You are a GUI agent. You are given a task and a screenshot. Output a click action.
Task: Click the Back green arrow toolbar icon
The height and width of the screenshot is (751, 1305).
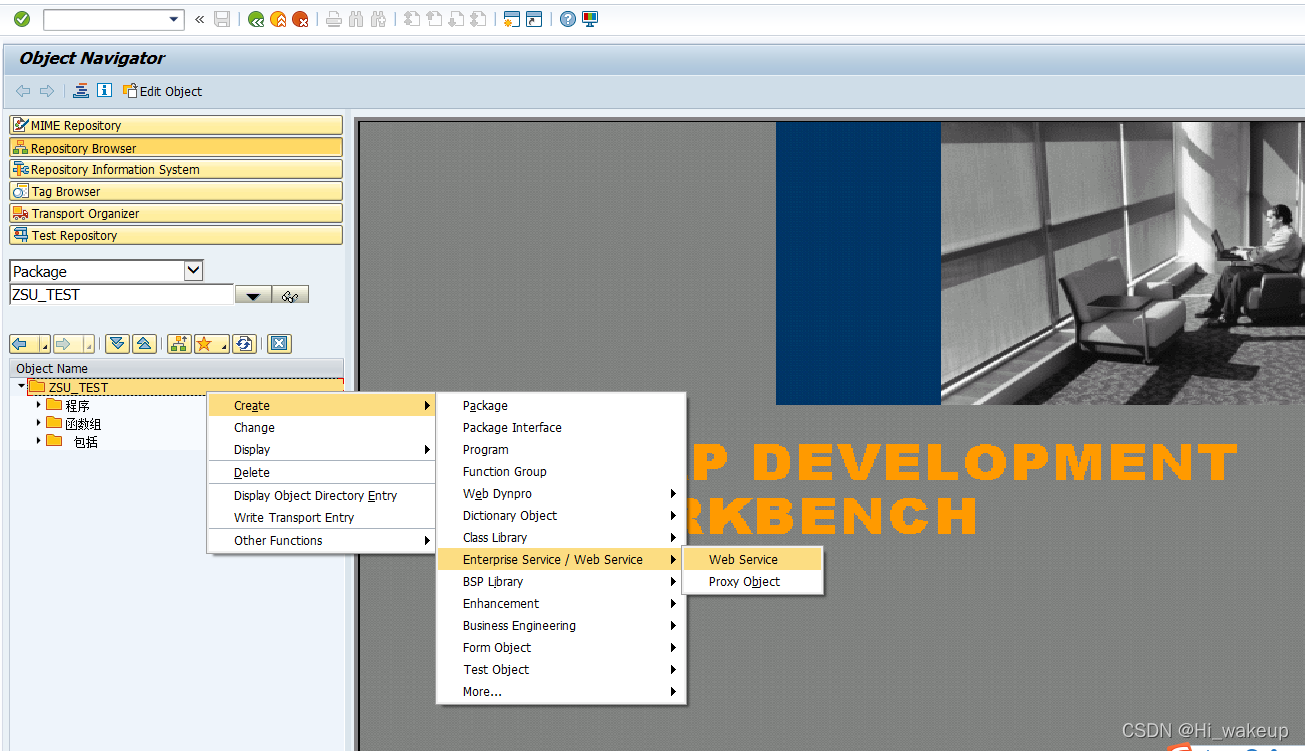257,19
